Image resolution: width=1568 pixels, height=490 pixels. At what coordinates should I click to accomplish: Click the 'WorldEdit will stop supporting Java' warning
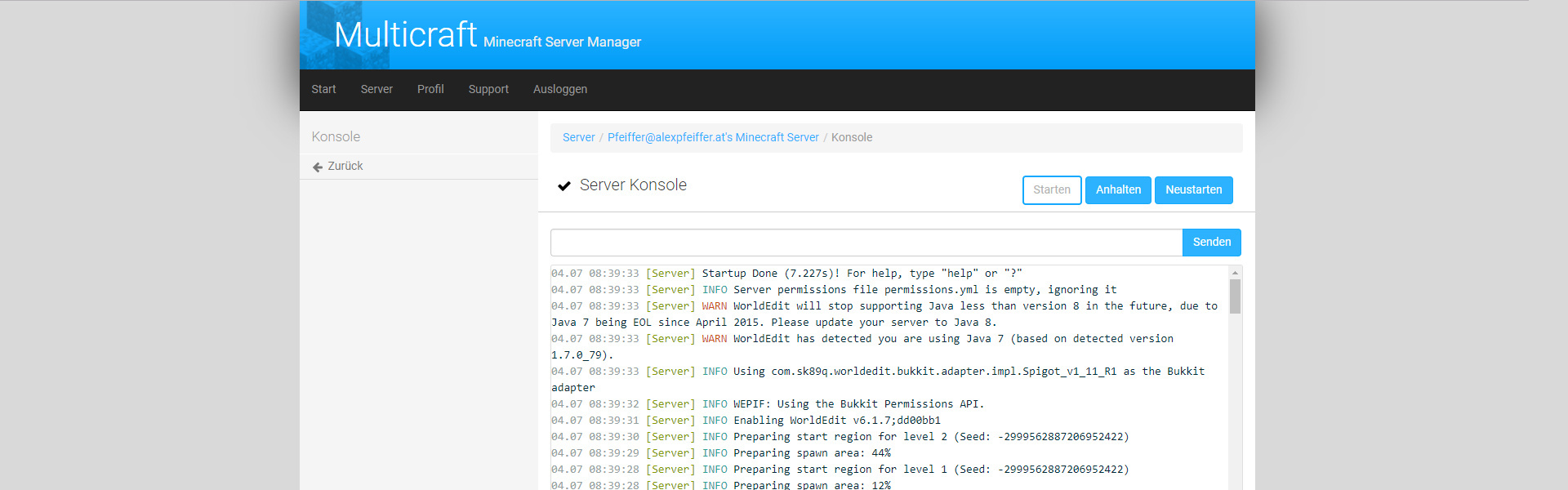tap(884, 314)
